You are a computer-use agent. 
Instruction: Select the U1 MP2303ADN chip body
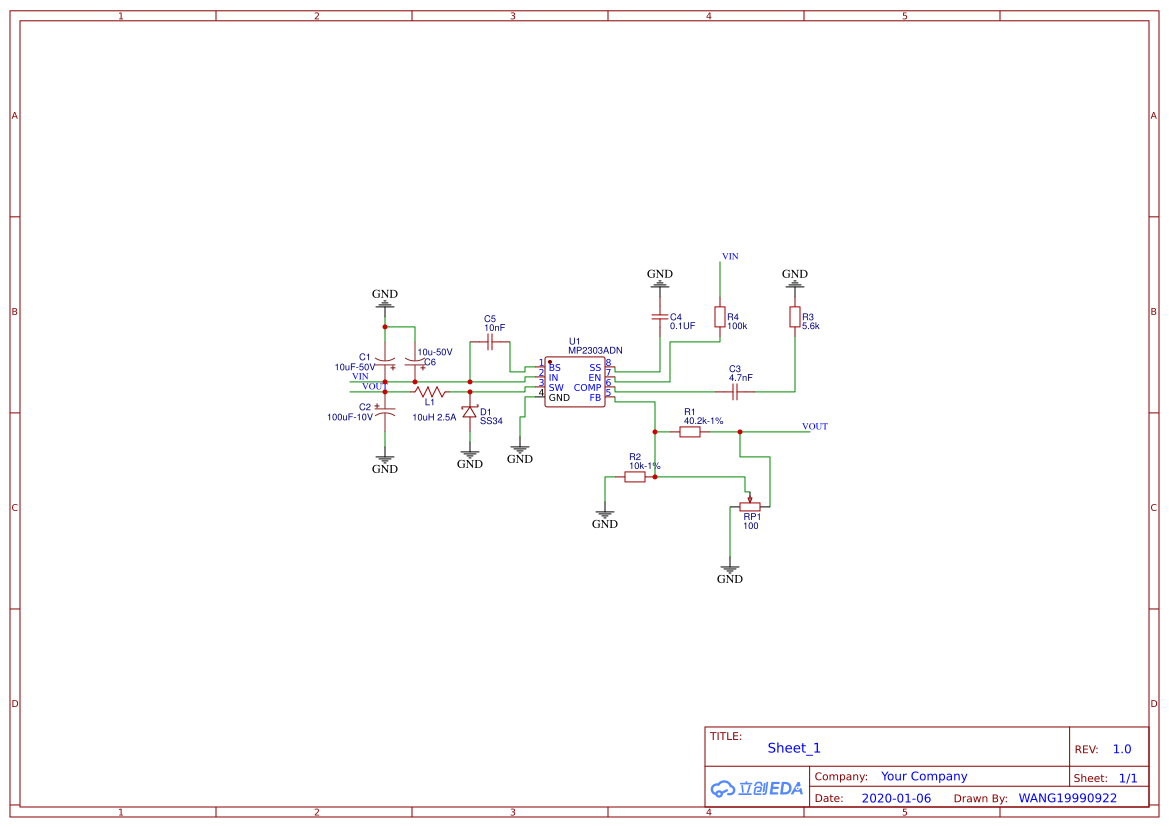click(575, 382)
